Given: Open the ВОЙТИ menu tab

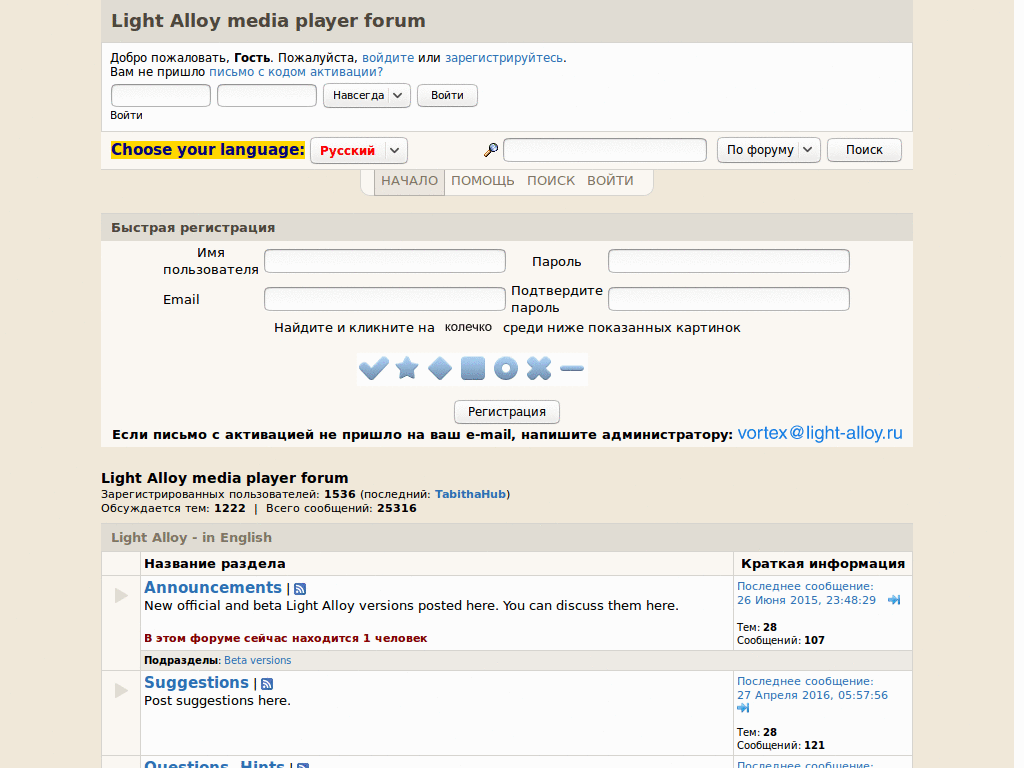Looking at the screenshot, I should point(610,181).
